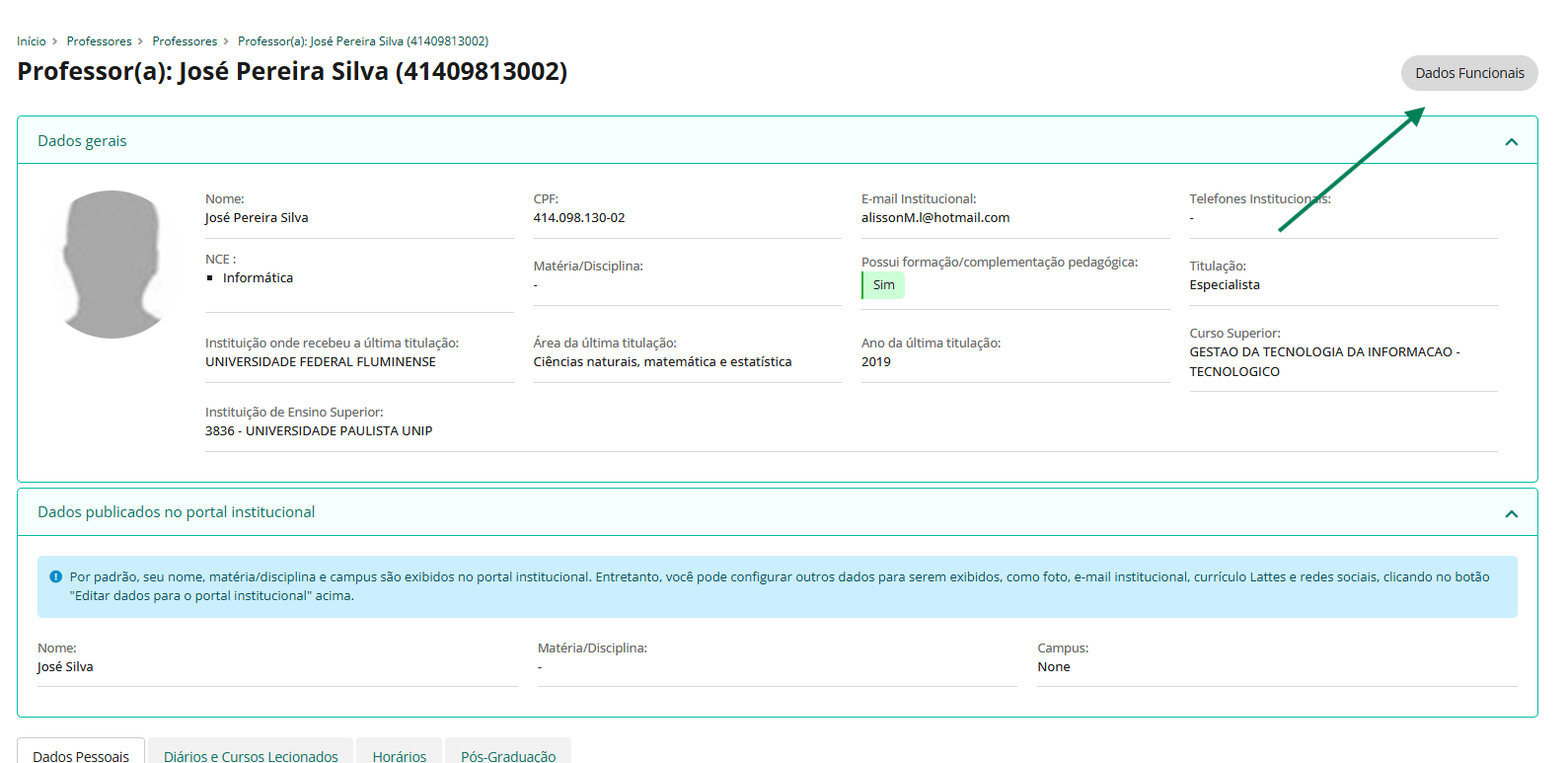Open the Dados Funcionais button
Image resolution: width=1568 pixels, height=763 pixels.
coord(1468,73)
